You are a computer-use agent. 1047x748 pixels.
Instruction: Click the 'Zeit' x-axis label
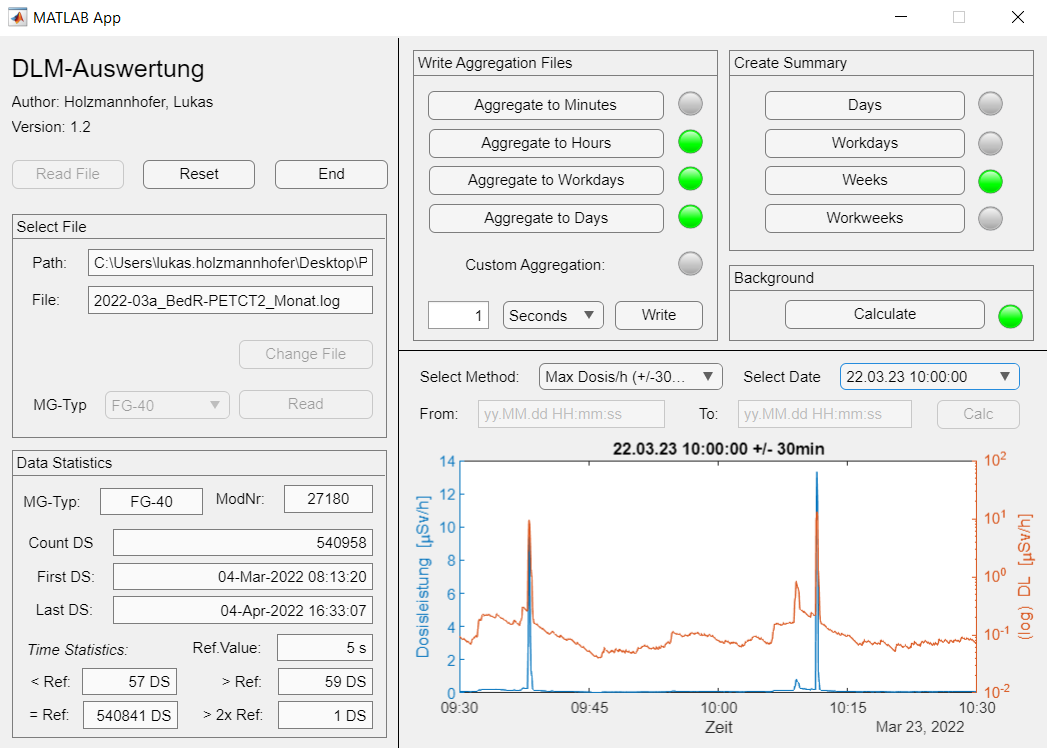[718, 727]
